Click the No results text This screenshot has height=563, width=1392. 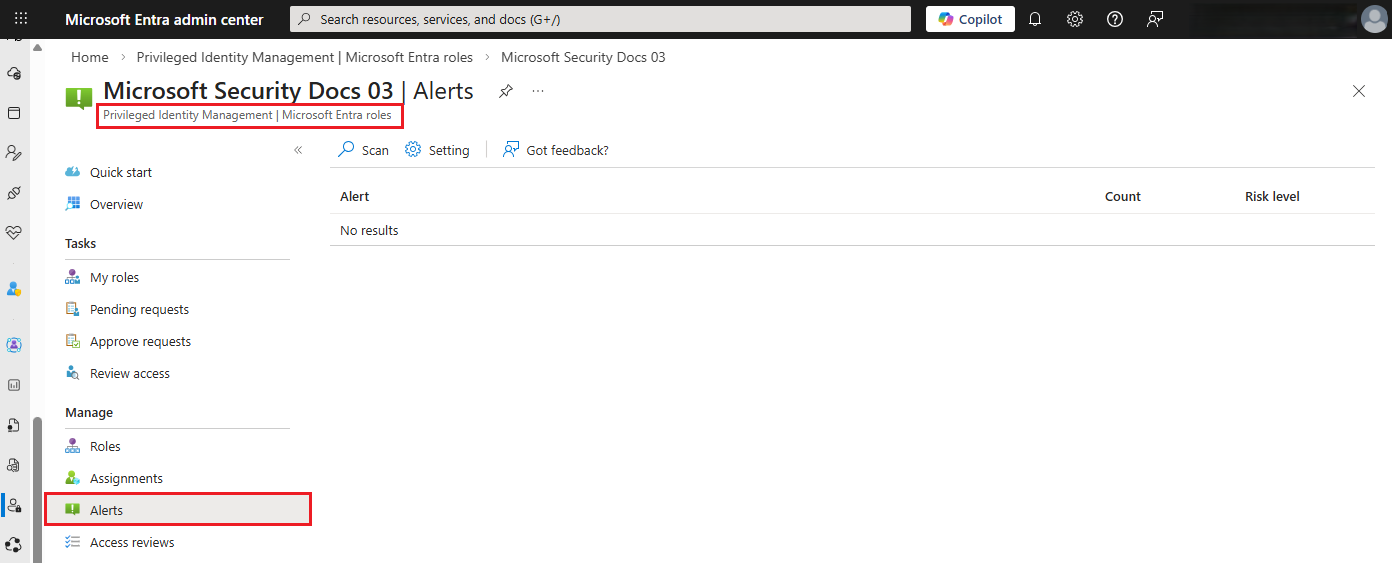pos(369,230)
